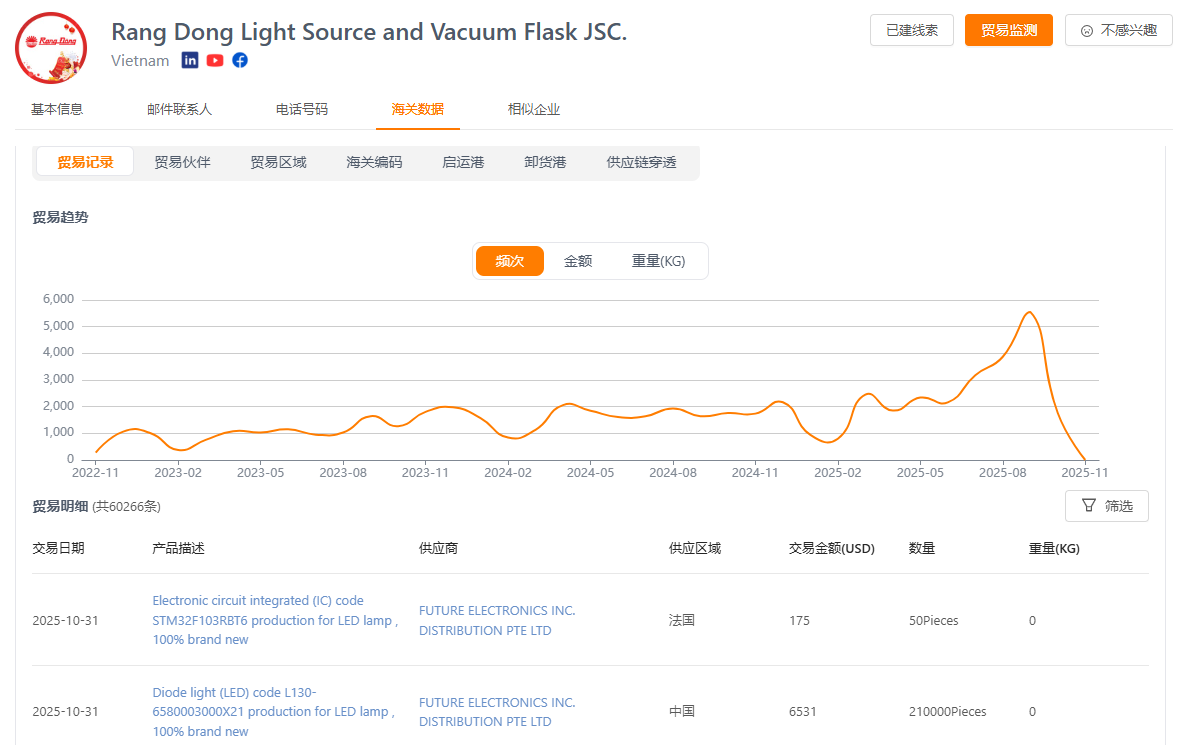Click the company name heading
1177x745 pixels.
369,32
